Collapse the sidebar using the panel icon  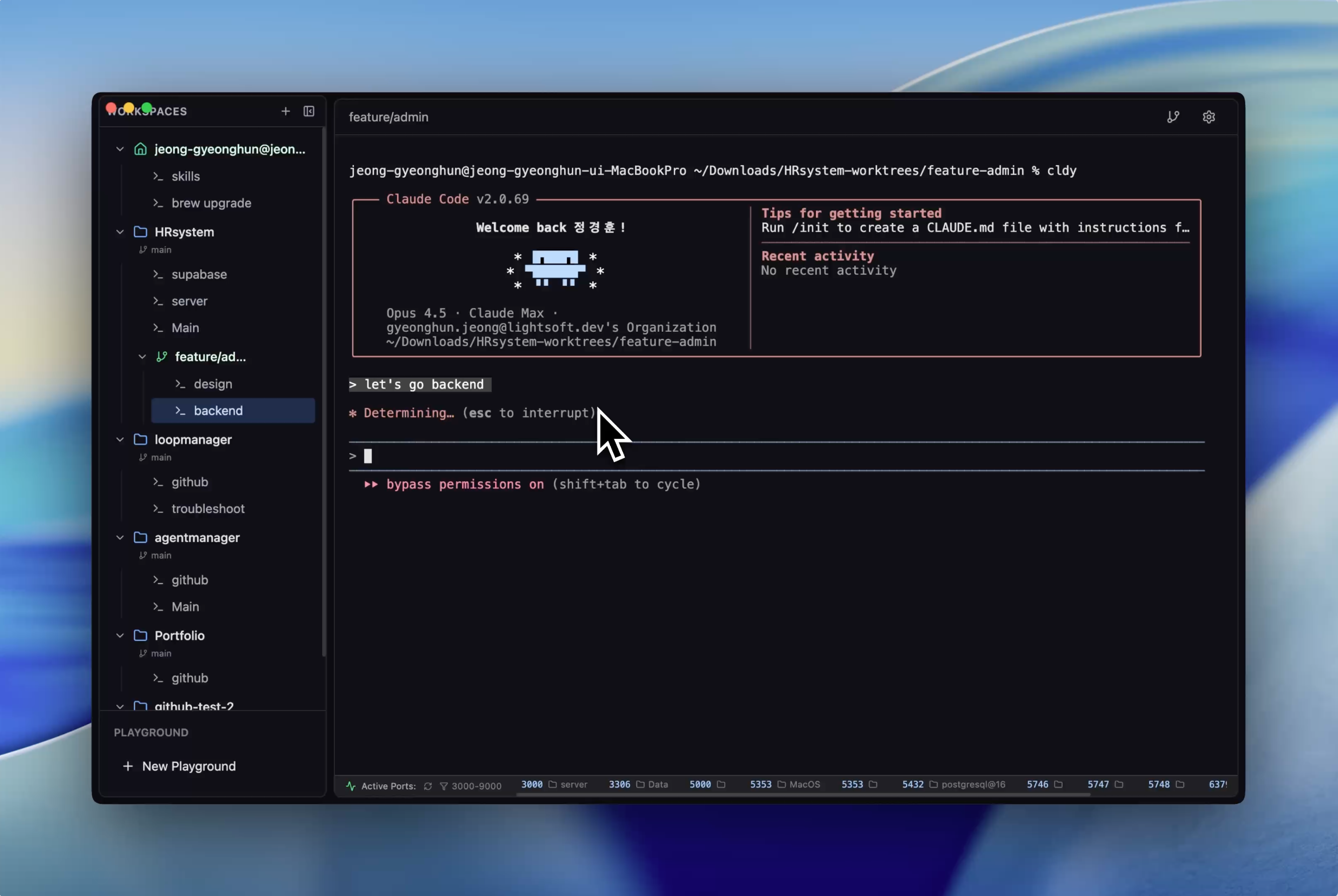coord(309,111)
